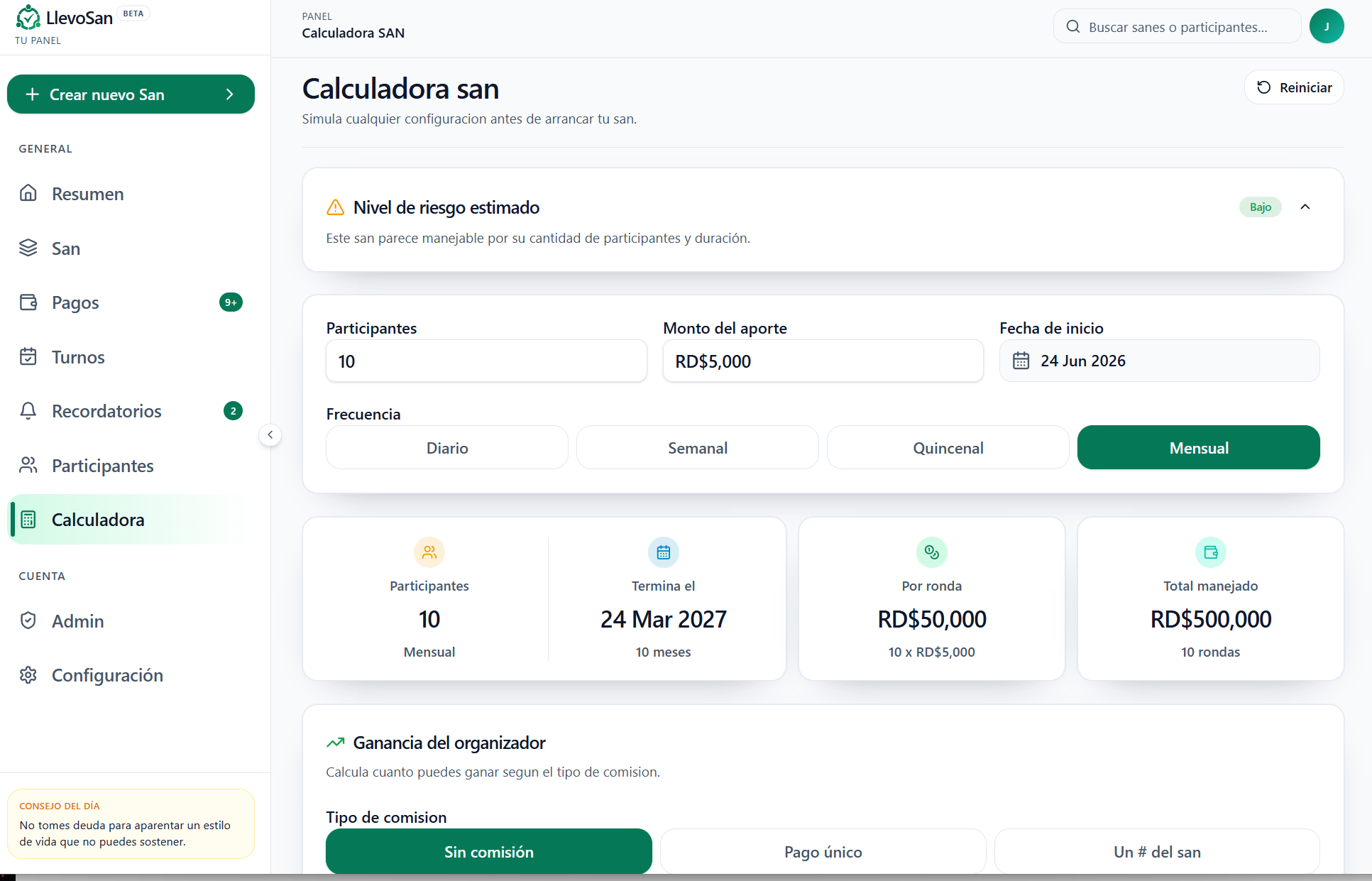Click the 10 meses text
1372x881 pixels.
664,652
